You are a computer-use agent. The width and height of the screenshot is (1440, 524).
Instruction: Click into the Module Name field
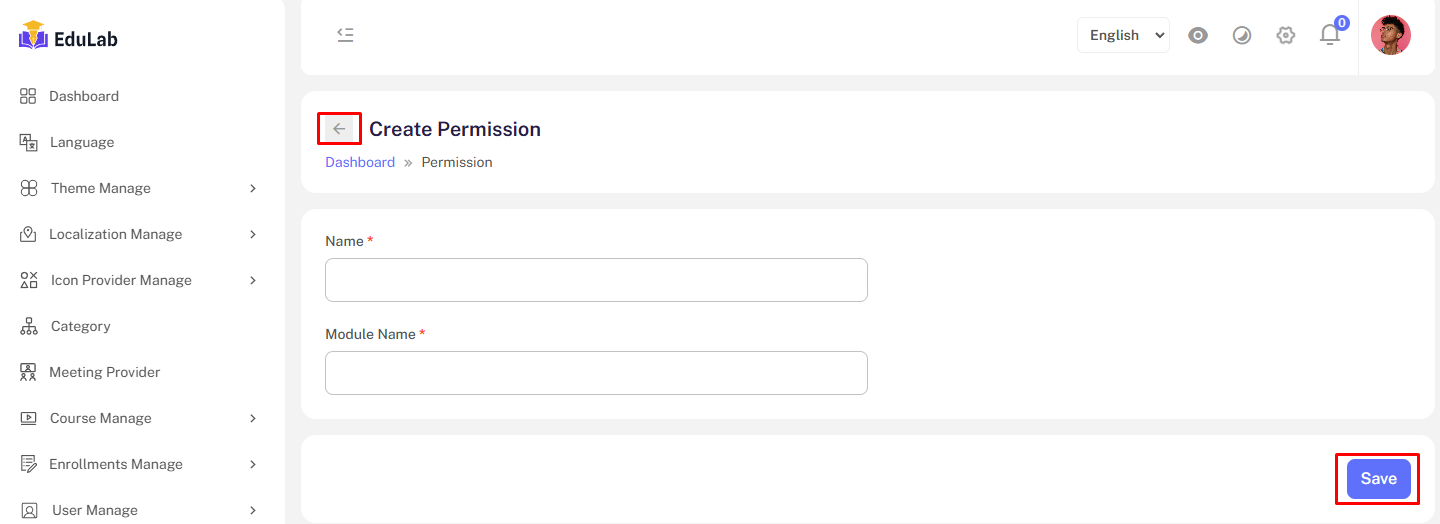(596, 373)
